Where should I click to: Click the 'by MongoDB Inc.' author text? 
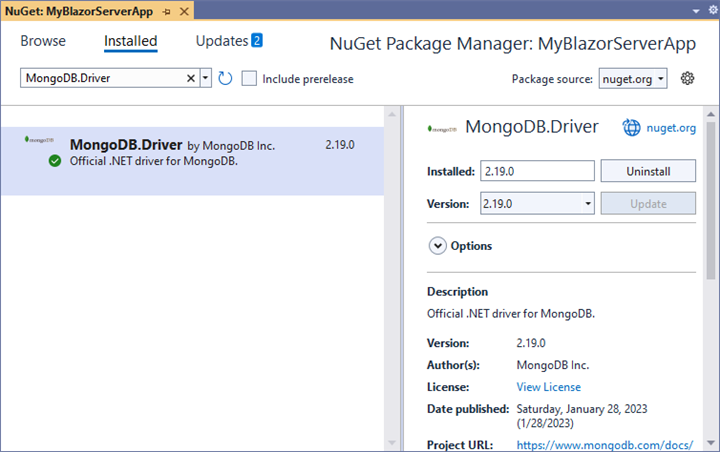pyautogui.click(x=231, y=146)
